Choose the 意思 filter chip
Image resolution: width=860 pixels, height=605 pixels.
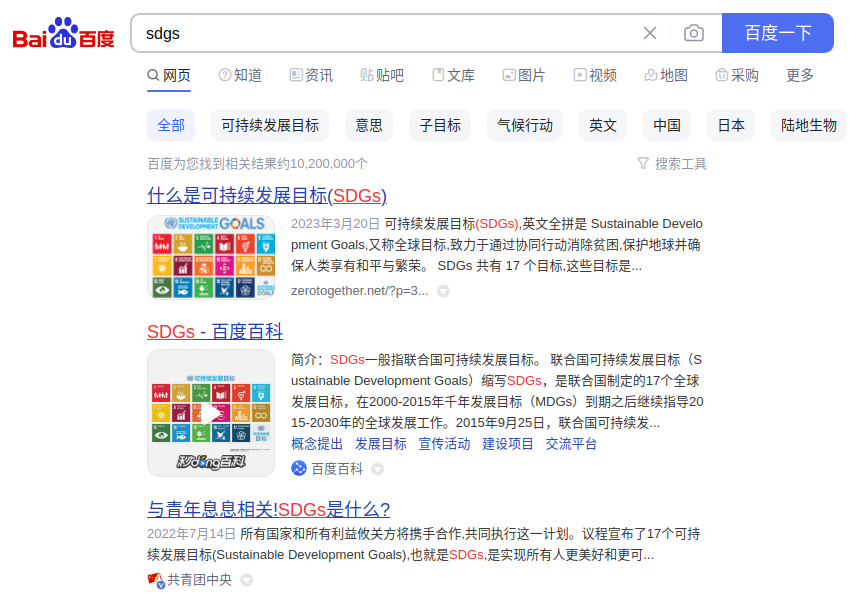click(369, 125)
